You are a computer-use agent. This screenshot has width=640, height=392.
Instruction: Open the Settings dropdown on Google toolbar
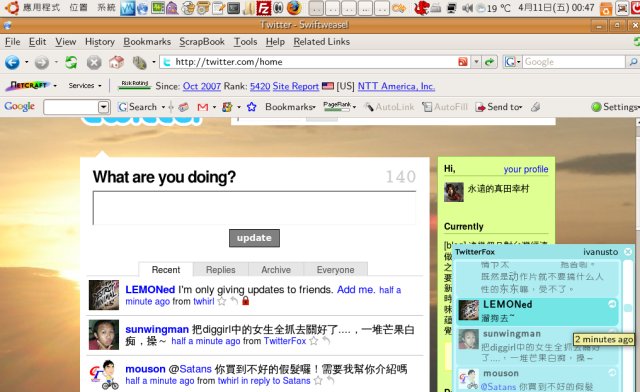pos(615,107)
